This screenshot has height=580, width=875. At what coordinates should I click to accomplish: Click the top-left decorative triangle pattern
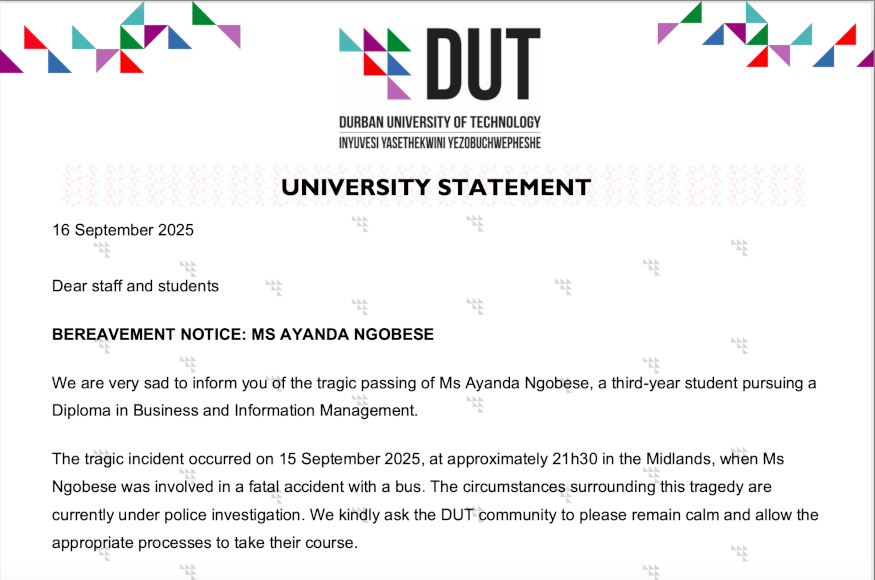click(120, 38)
